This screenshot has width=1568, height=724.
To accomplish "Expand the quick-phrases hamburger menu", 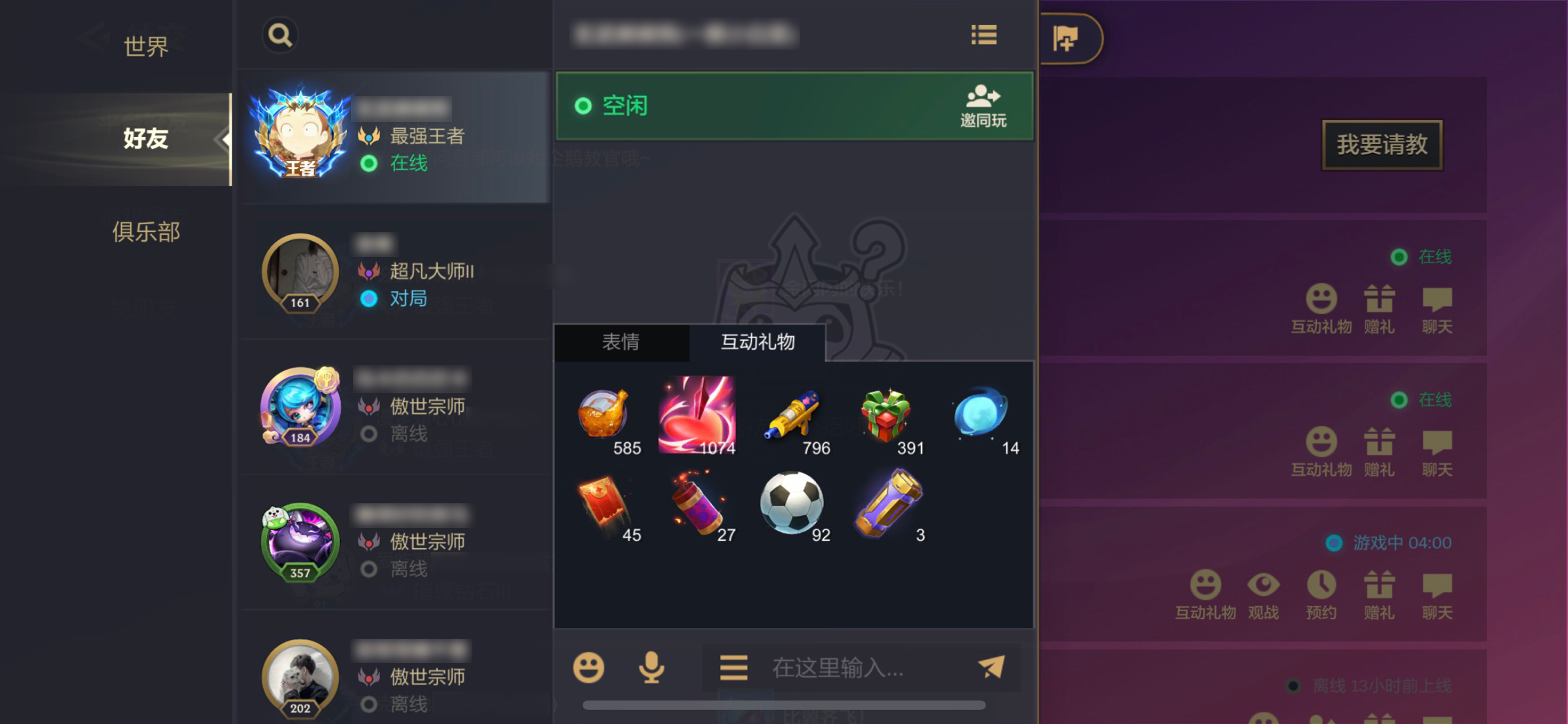I will pyautogui.click(x=733, y=668).
